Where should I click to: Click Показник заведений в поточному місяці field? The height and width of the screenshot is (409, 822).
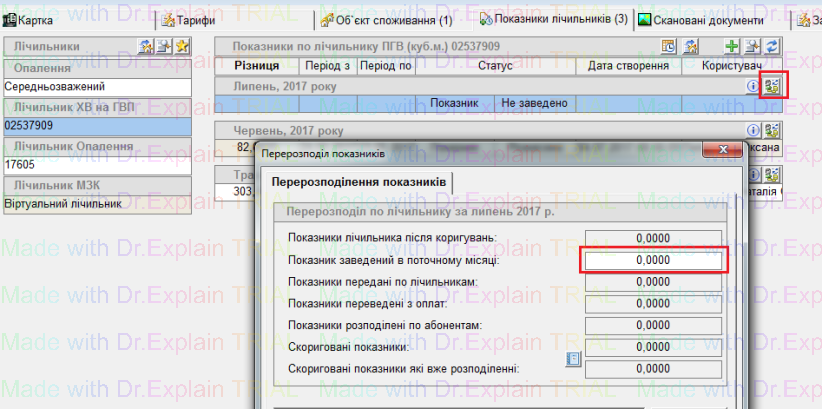pos(654,260)
